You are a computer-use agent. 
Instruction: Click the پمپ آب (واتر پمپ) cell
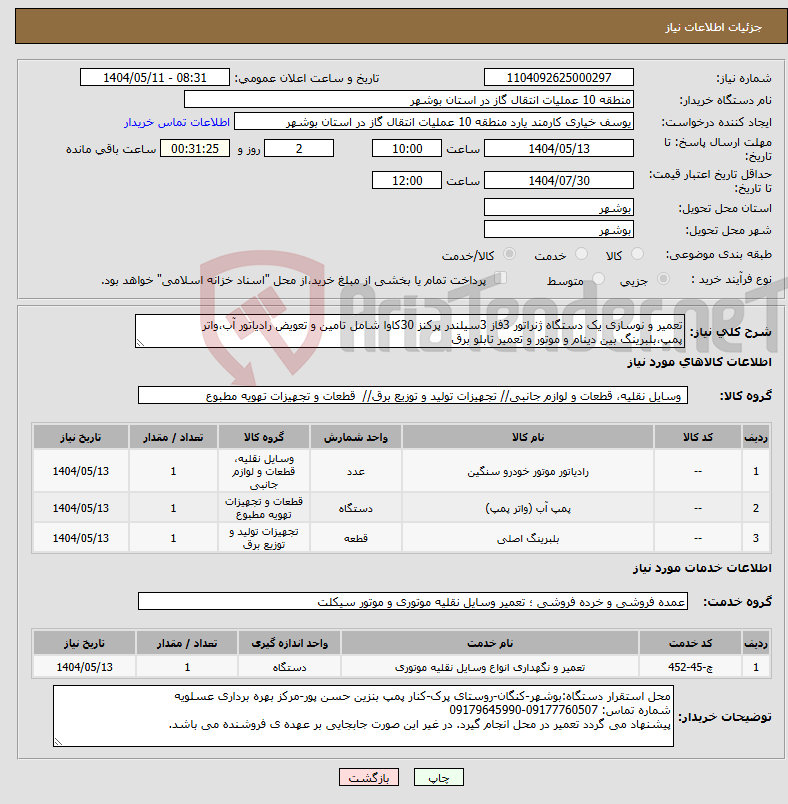pos(528,508)
